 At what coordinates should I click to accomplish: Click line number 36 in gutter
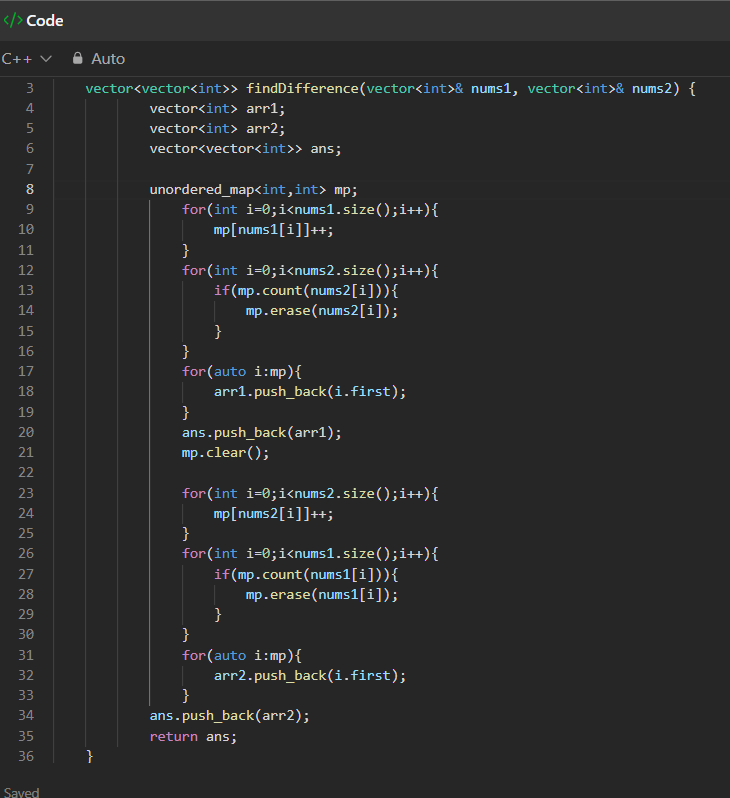(x=26, y=756)
